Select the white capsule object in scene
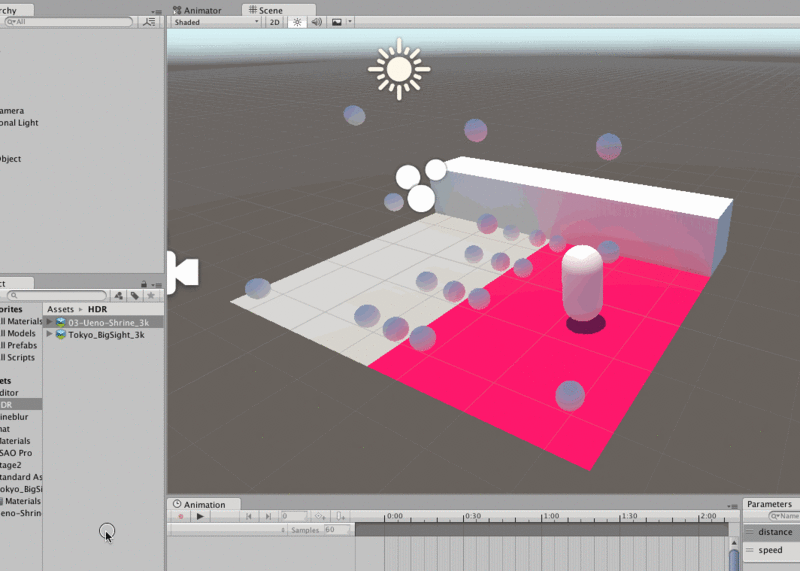Image resolution: width=800 pixels, height=571 pixels. tap(582, 283)
